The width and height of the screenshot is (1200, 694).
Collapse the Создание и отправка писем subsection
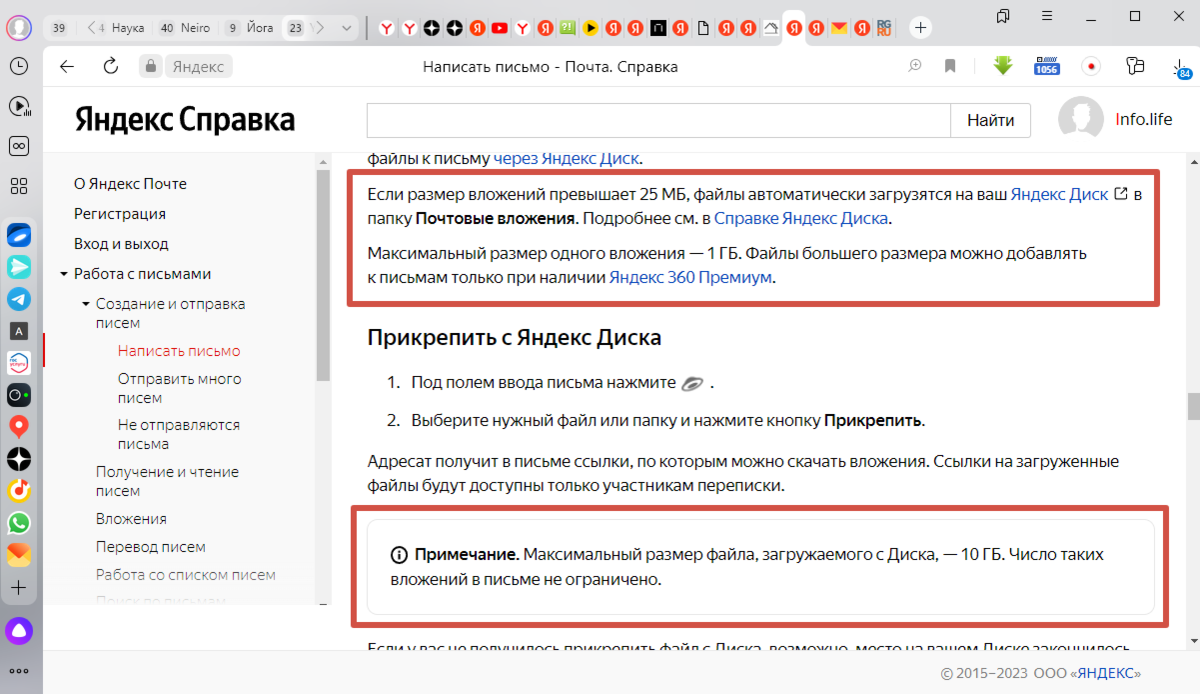coord(86,304)
